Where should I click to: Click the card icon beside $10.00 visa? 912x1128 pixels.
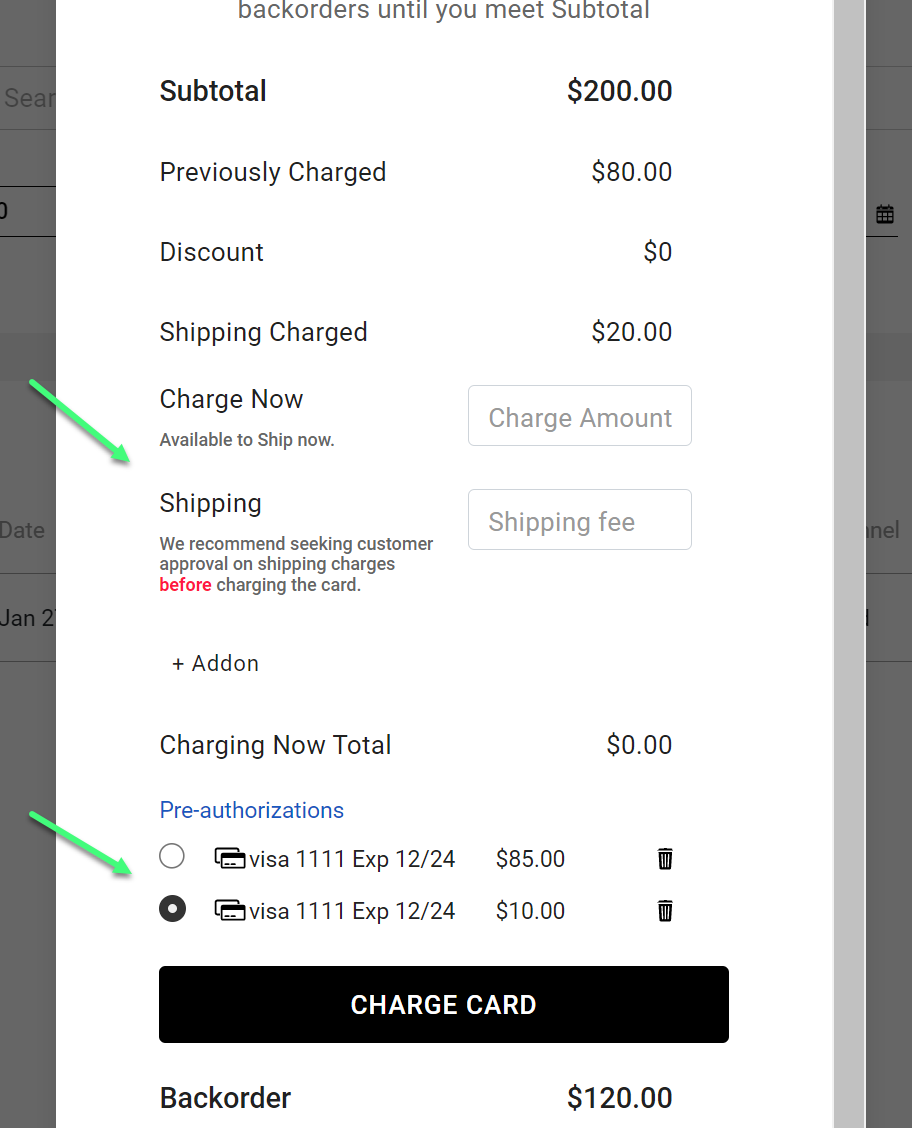click(231, 911)
